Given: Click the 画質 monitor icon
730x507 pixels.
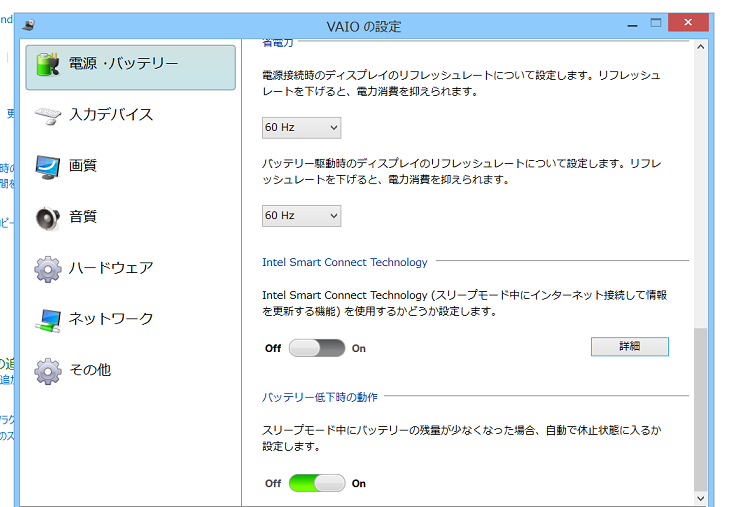Looking at the screenshot, I should click(47, 167).
